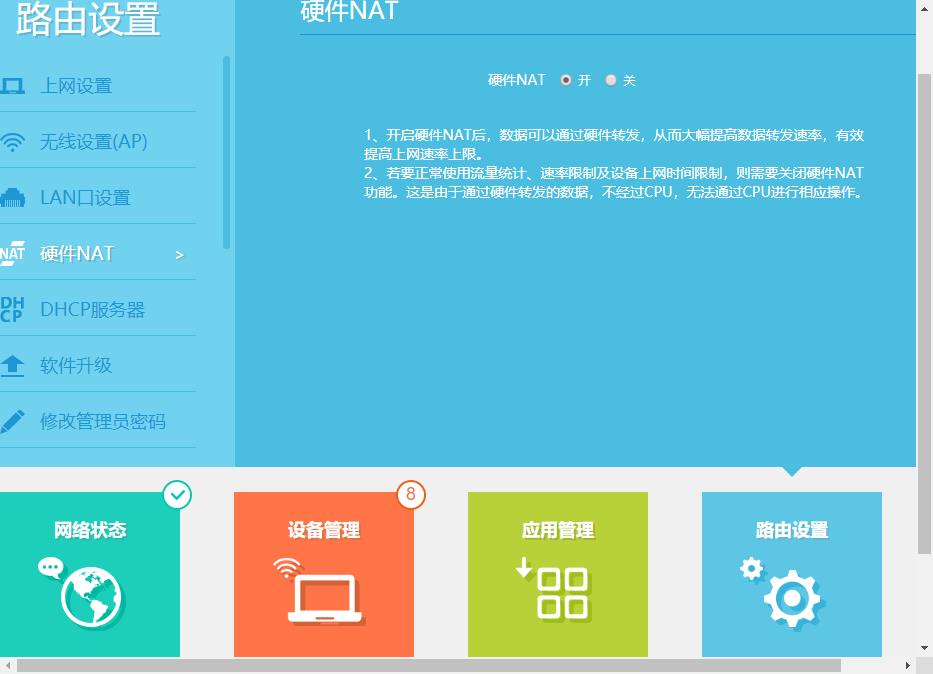Click the 软件升级 upload arrow icon
Image resolution: width=933 pixels, height=674 pixels.
point(13,364)
